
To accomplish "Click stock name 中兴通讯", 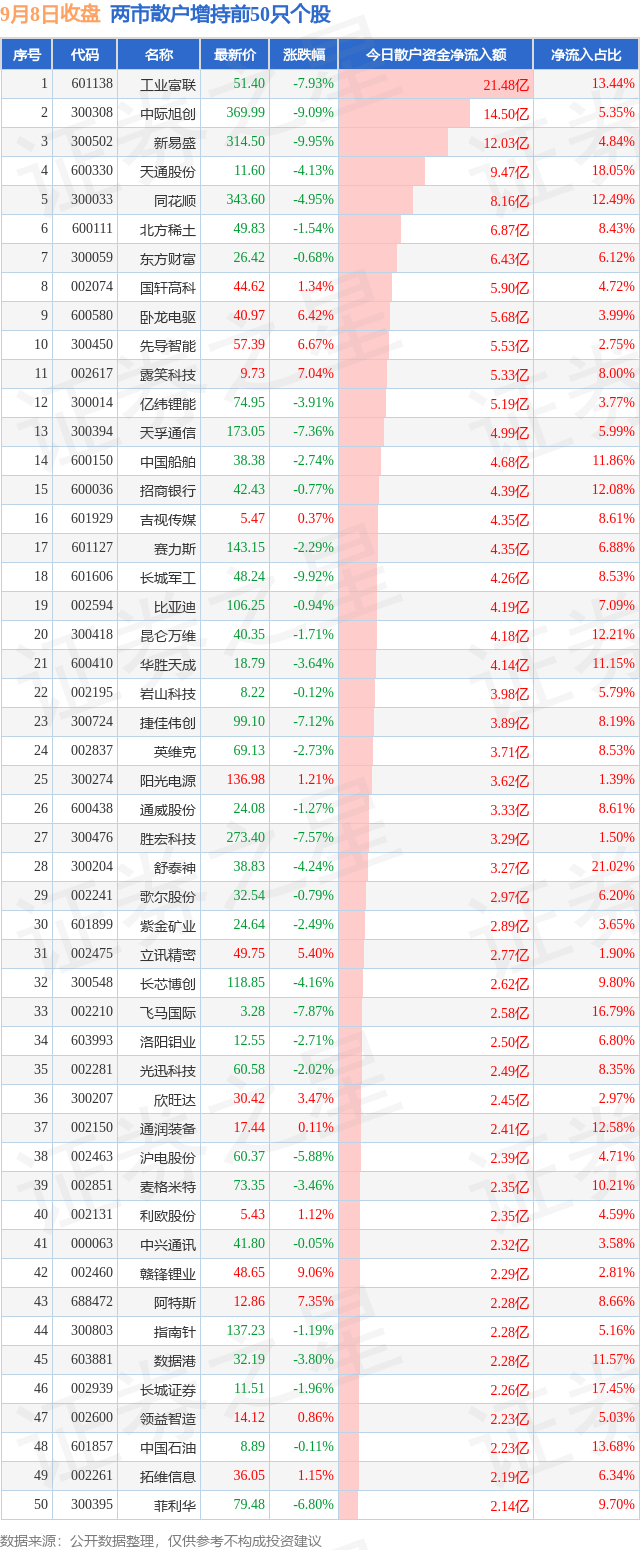I will [168, 1244].
